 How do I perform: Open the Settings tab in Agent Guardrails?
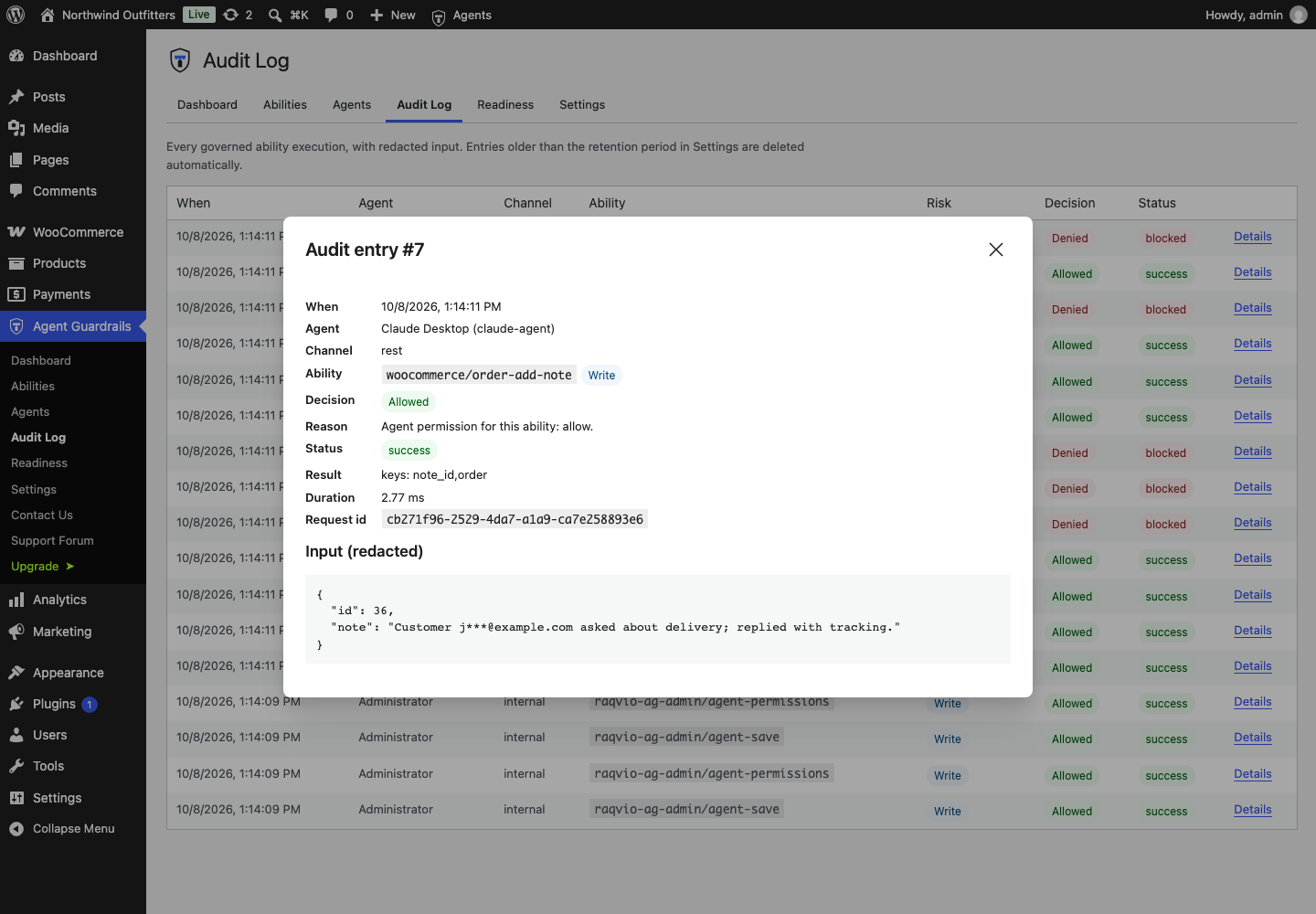point(582,105)
